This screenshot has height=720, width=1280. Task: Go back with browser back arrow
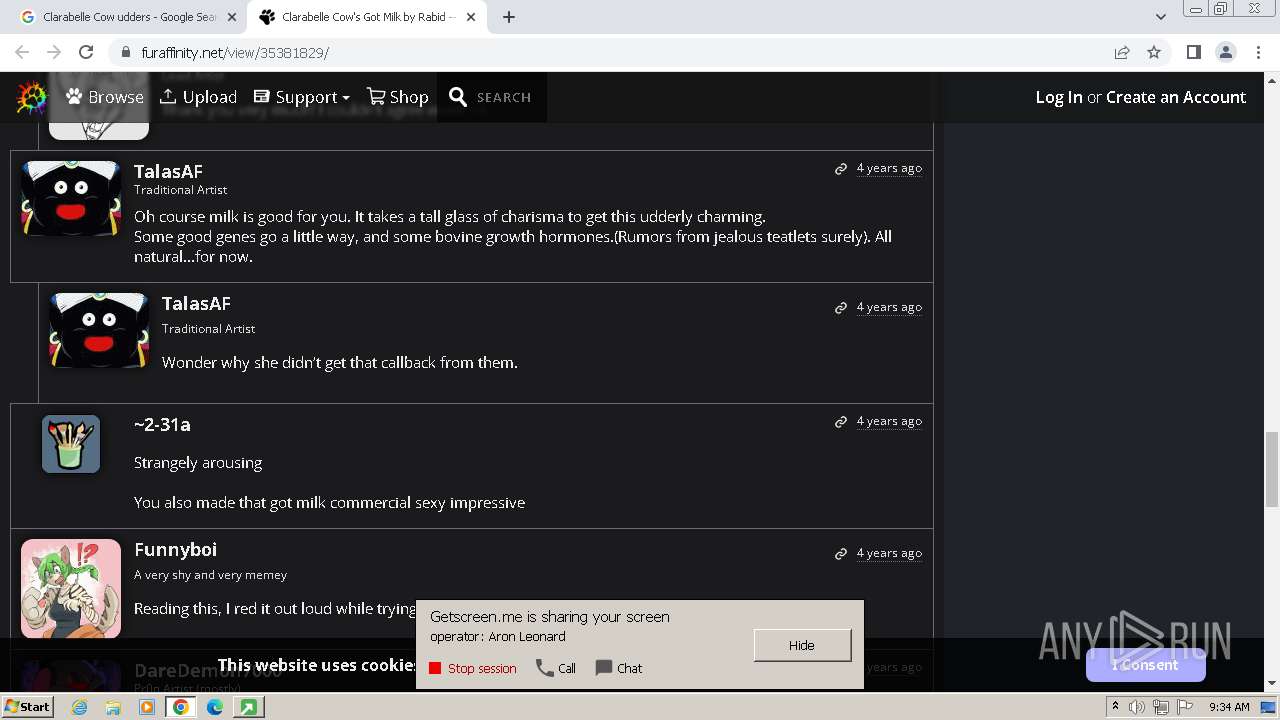click(22, 52)
